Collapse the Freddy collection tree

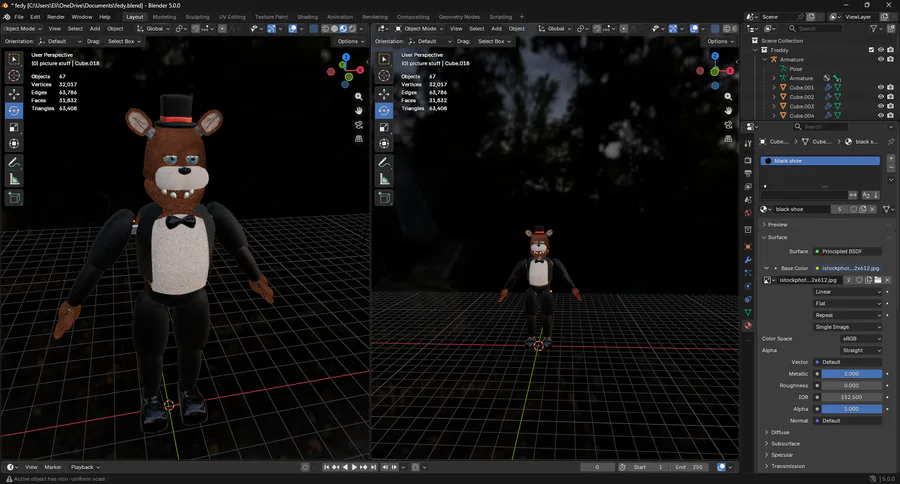click(755, 50)
